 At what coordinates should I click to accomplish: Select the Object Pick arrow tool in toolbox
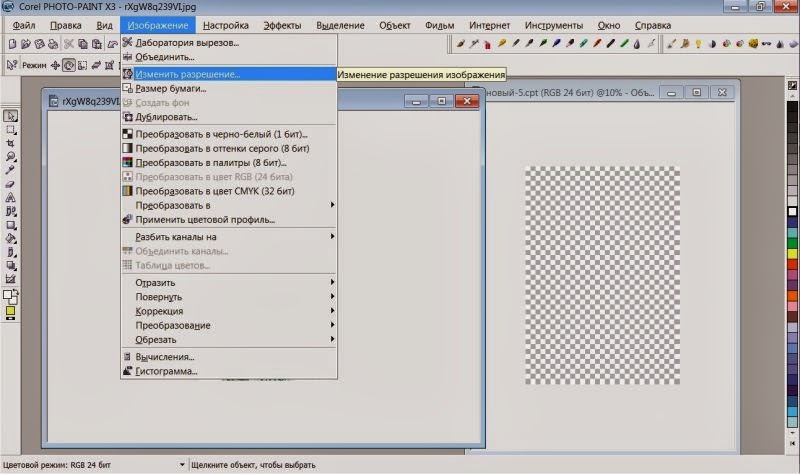tap(10, 116)
